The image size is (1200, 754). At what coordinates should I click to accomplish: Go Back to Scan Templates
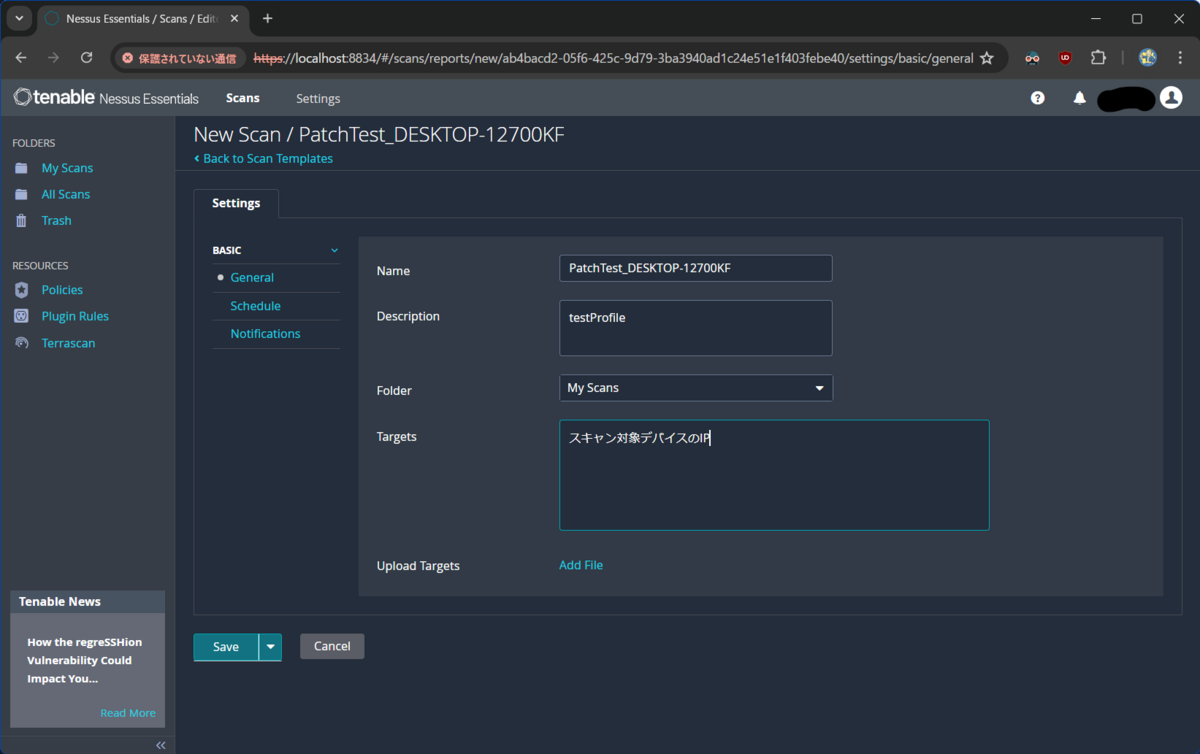[263, 158]
